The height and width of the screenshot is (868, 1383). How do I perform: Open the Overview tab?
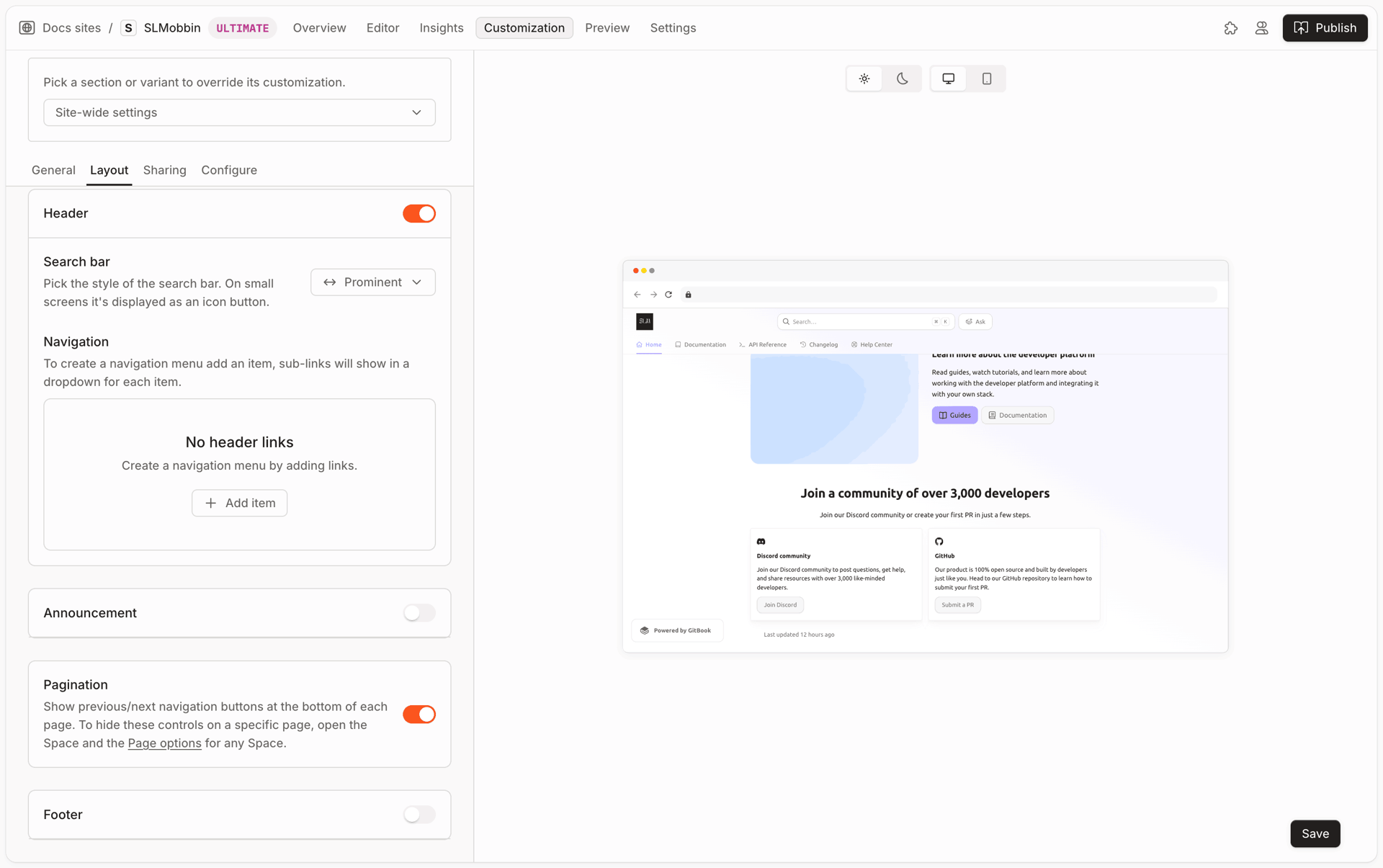[x=319, y=27]
